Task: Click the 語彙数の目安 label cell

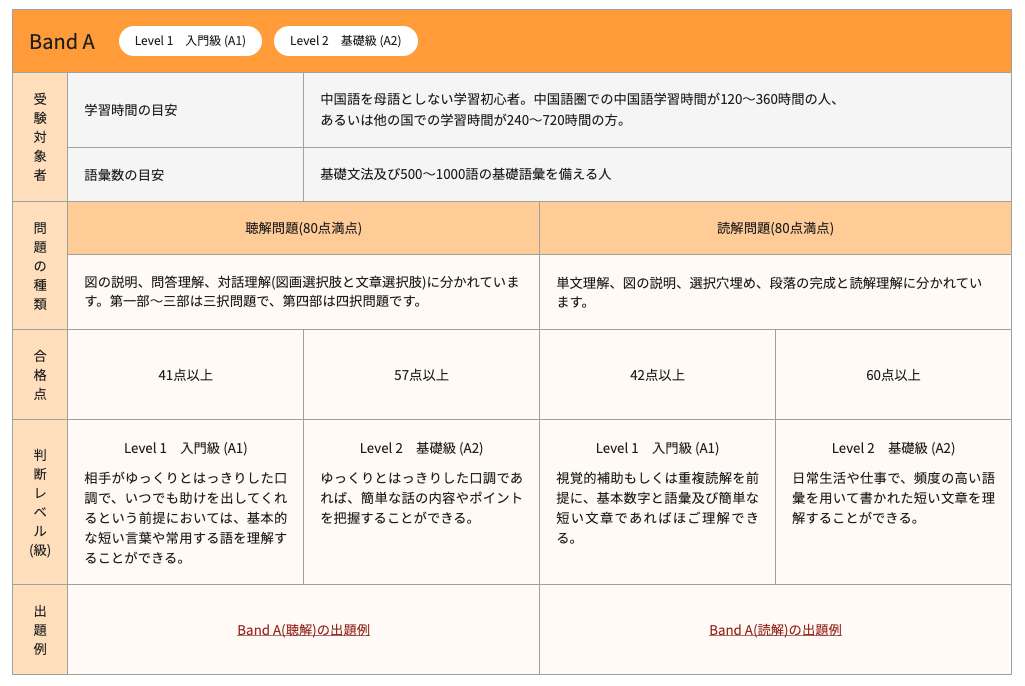Action: point(125,174)
